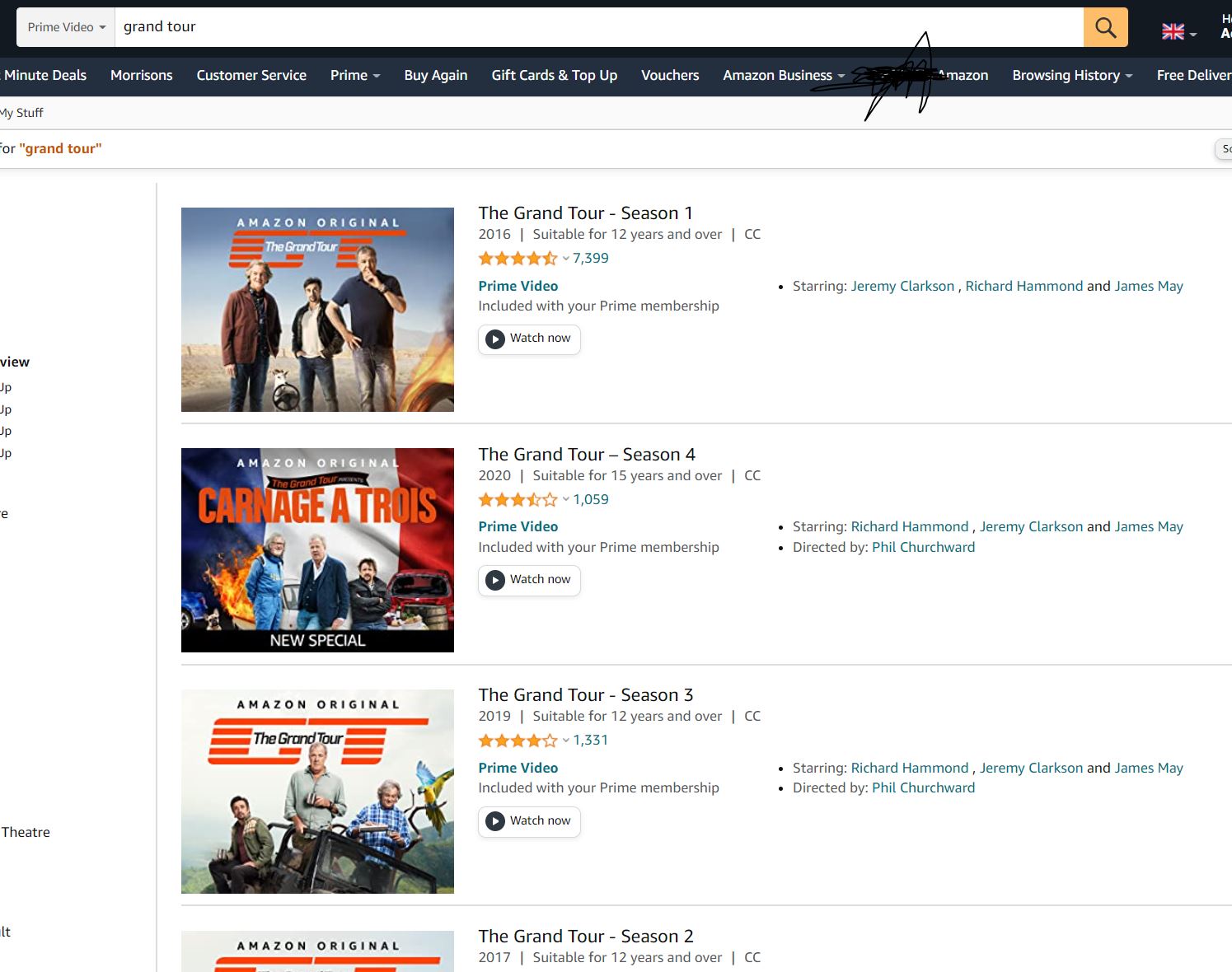Open Customer Service from the nav bar
The width and height of the screenshot is (1232, 972).
pyautogui.click(x=251, y=75)
